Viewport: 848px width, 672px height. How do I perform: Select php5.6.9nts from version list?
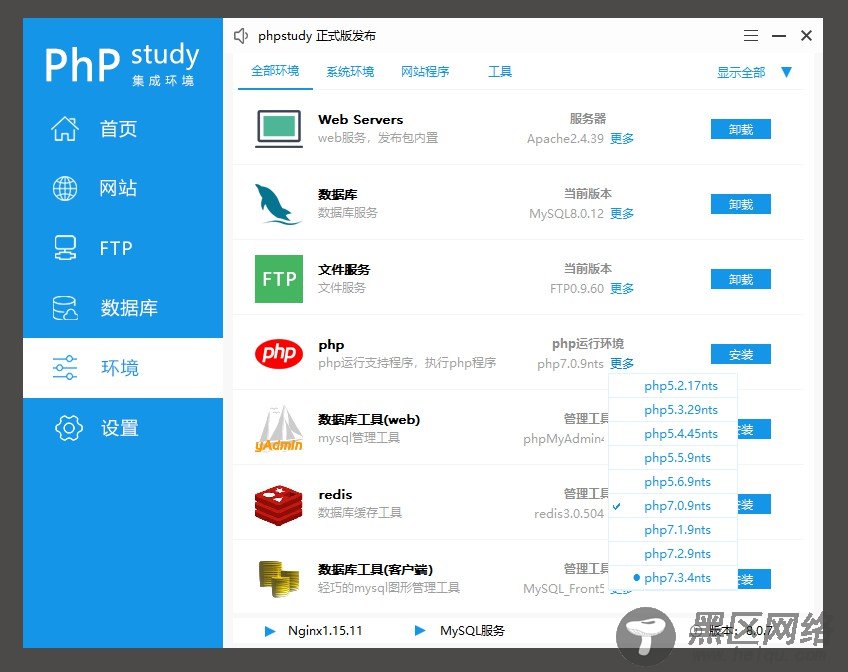[x=673, y=482]
